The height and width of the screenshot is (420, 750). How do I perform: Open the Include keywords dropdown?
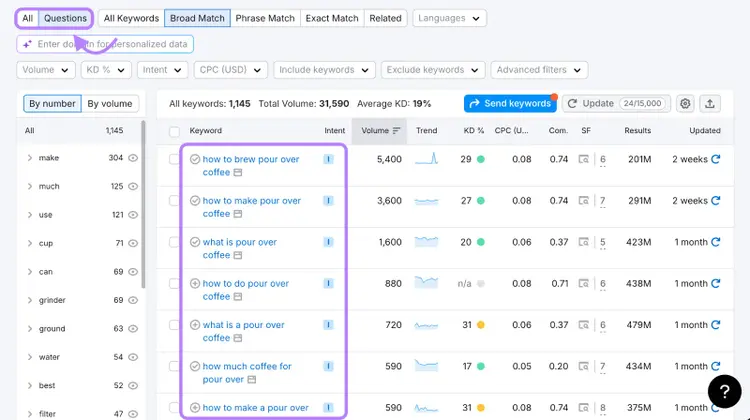(x=324, y=70)
